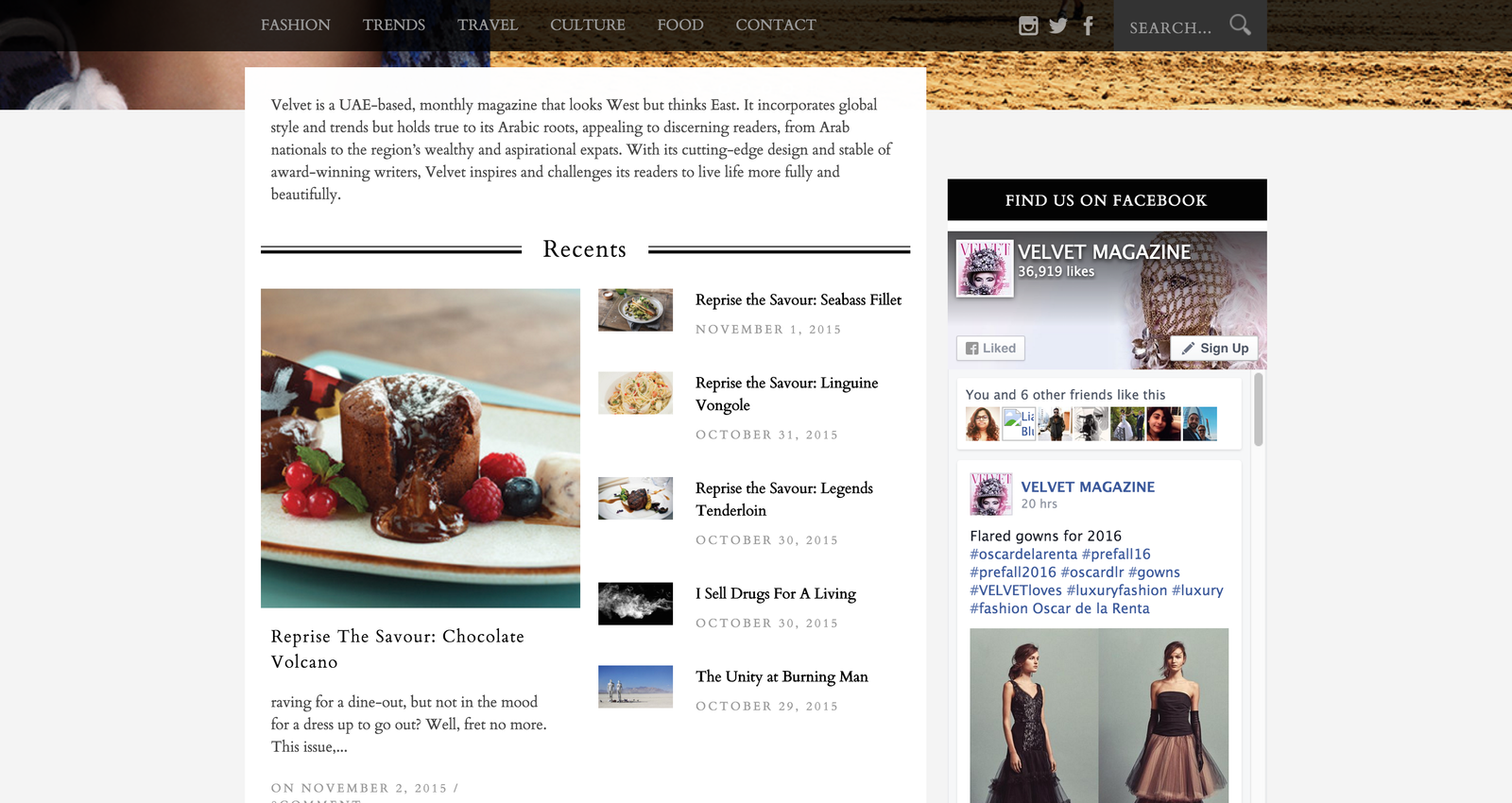Click the #oscardelarenta hashtag link

(x=1023, y=555)
